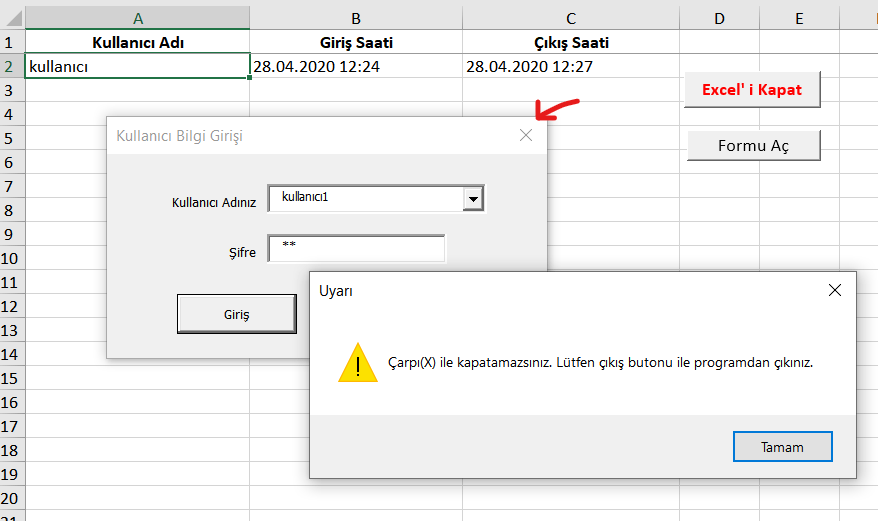Close the Kullanıcı Bilgi Girişi form
Screen dimensions: 878x521
526,136
